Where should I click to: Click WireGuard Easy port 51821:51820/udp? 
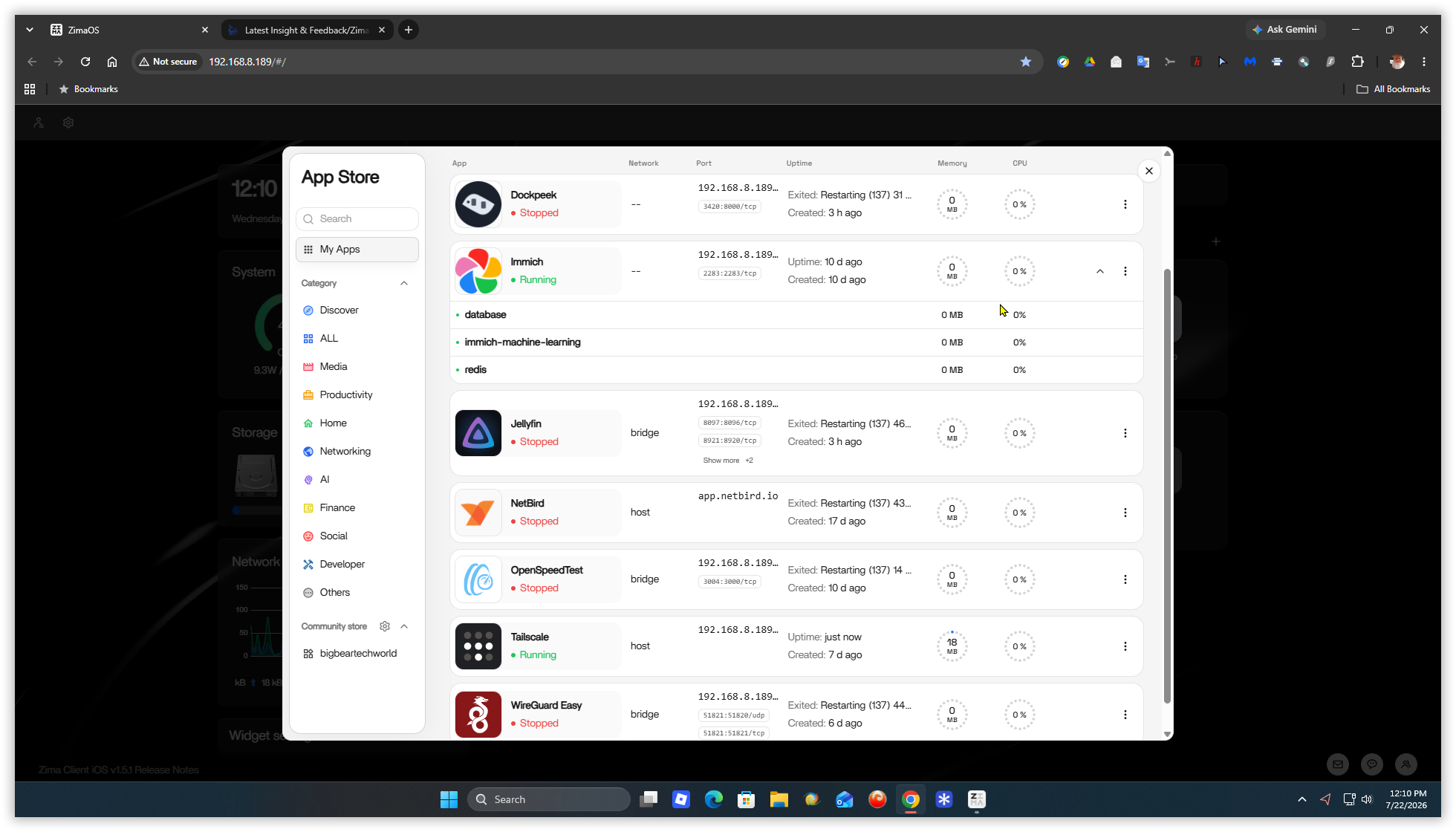734,715
